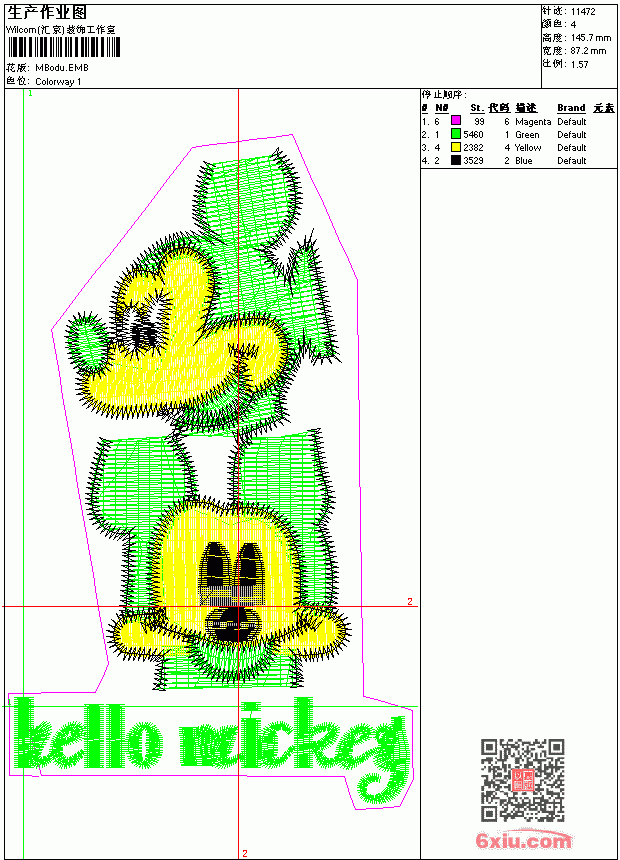This screenshot has height=860, width=620.
Task: Click the 6xiu.com watermark link
Action: [523, 840]
